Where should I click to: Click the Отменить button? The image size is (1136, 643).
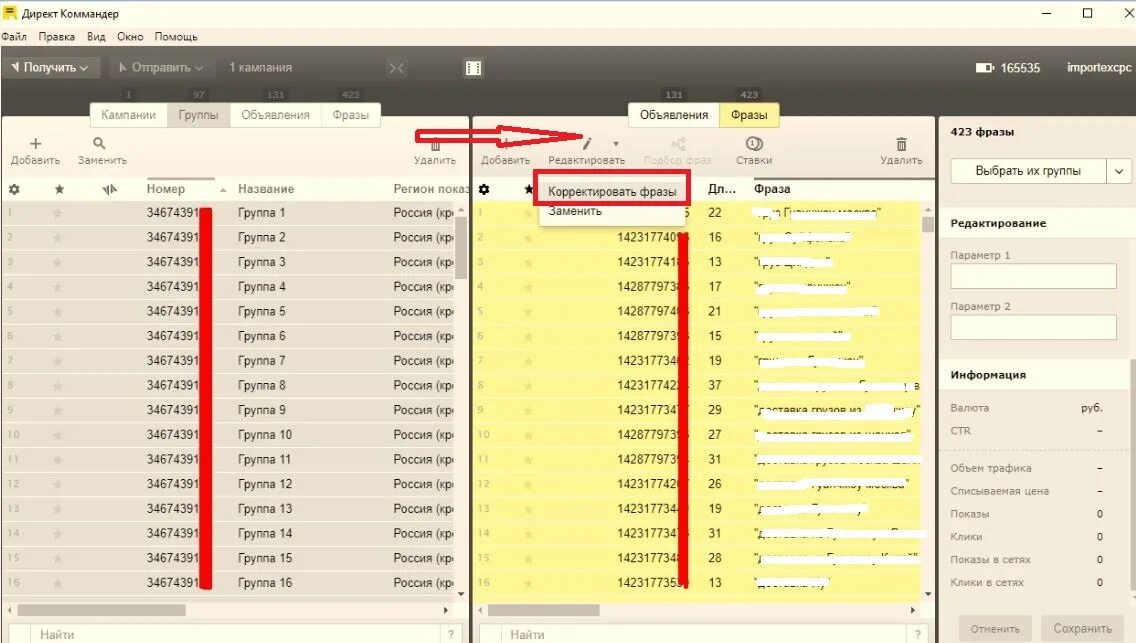click(995, 629)
